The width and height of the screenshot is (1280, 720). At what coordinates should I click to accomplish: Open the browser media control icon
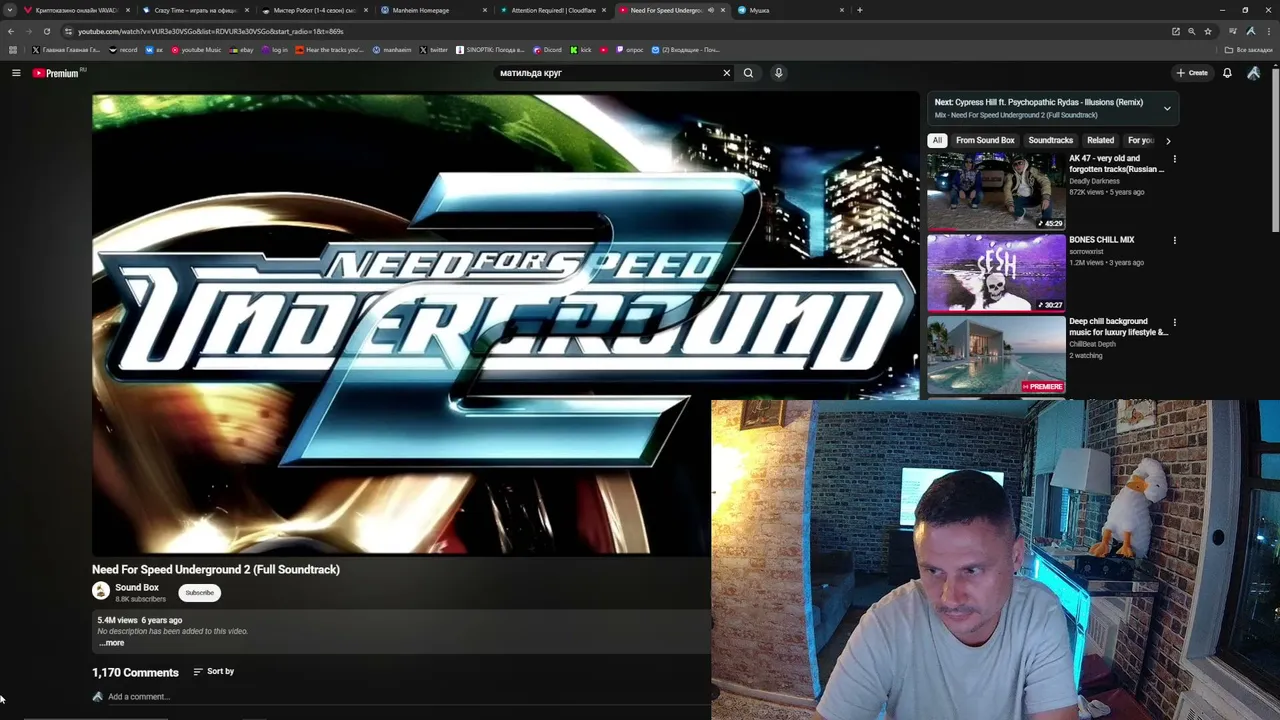[x=1233, y=31]
